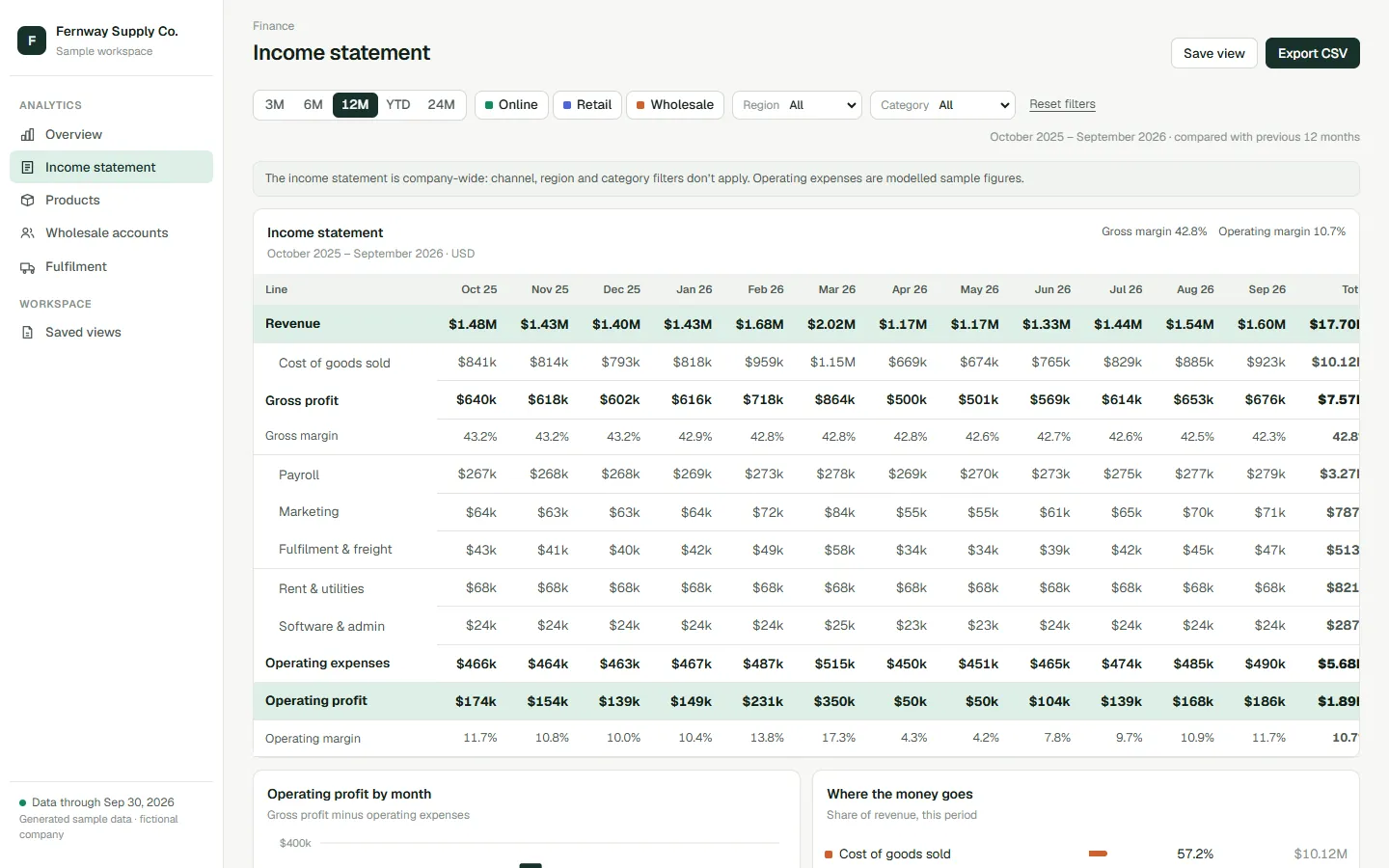Click the Operating margin 10.7% summary
This screenshot has width=1389, height=868.
pos(1282,231)
